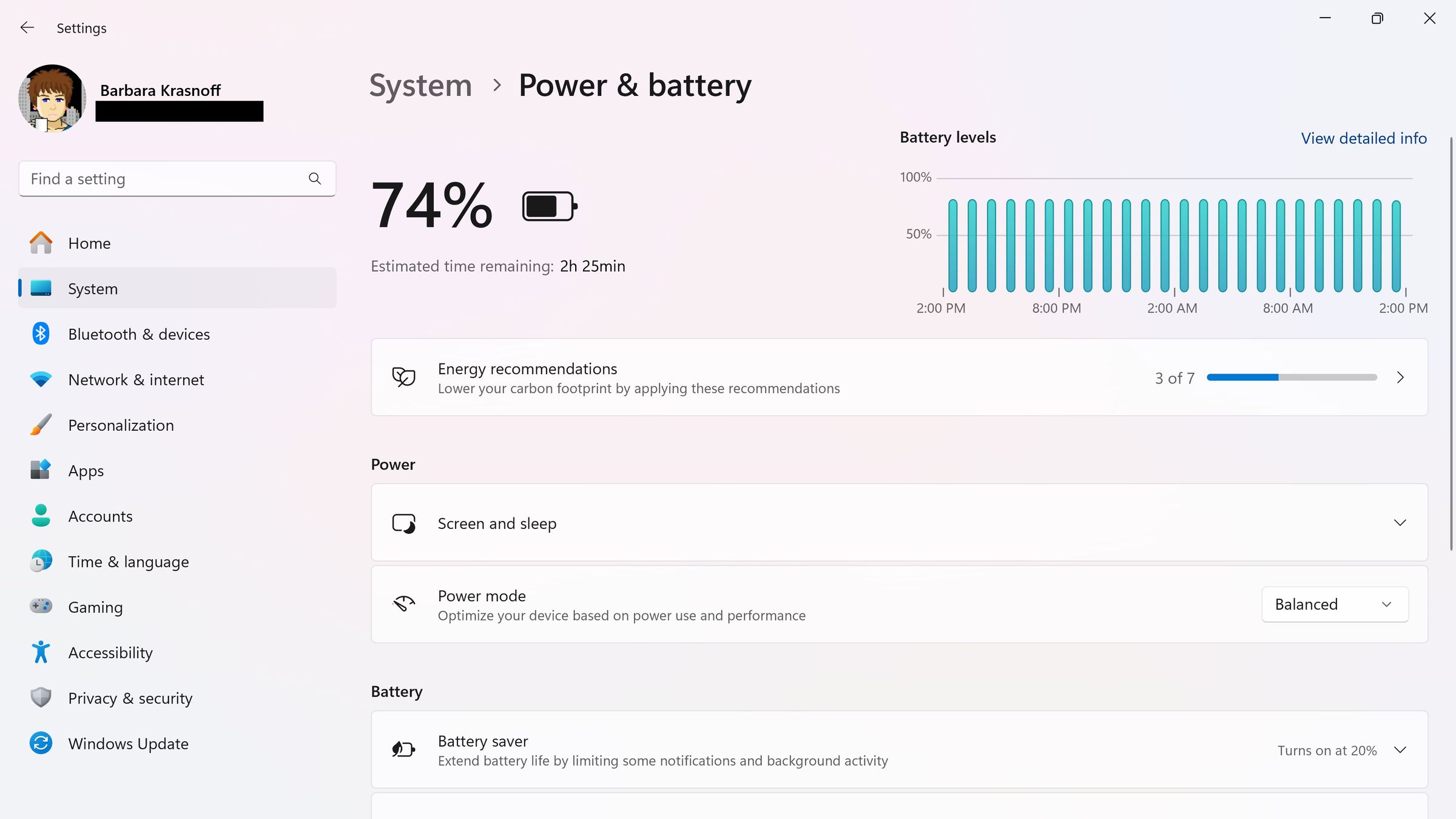Click the Energy recommendations progress bar

coord(1291,377)
